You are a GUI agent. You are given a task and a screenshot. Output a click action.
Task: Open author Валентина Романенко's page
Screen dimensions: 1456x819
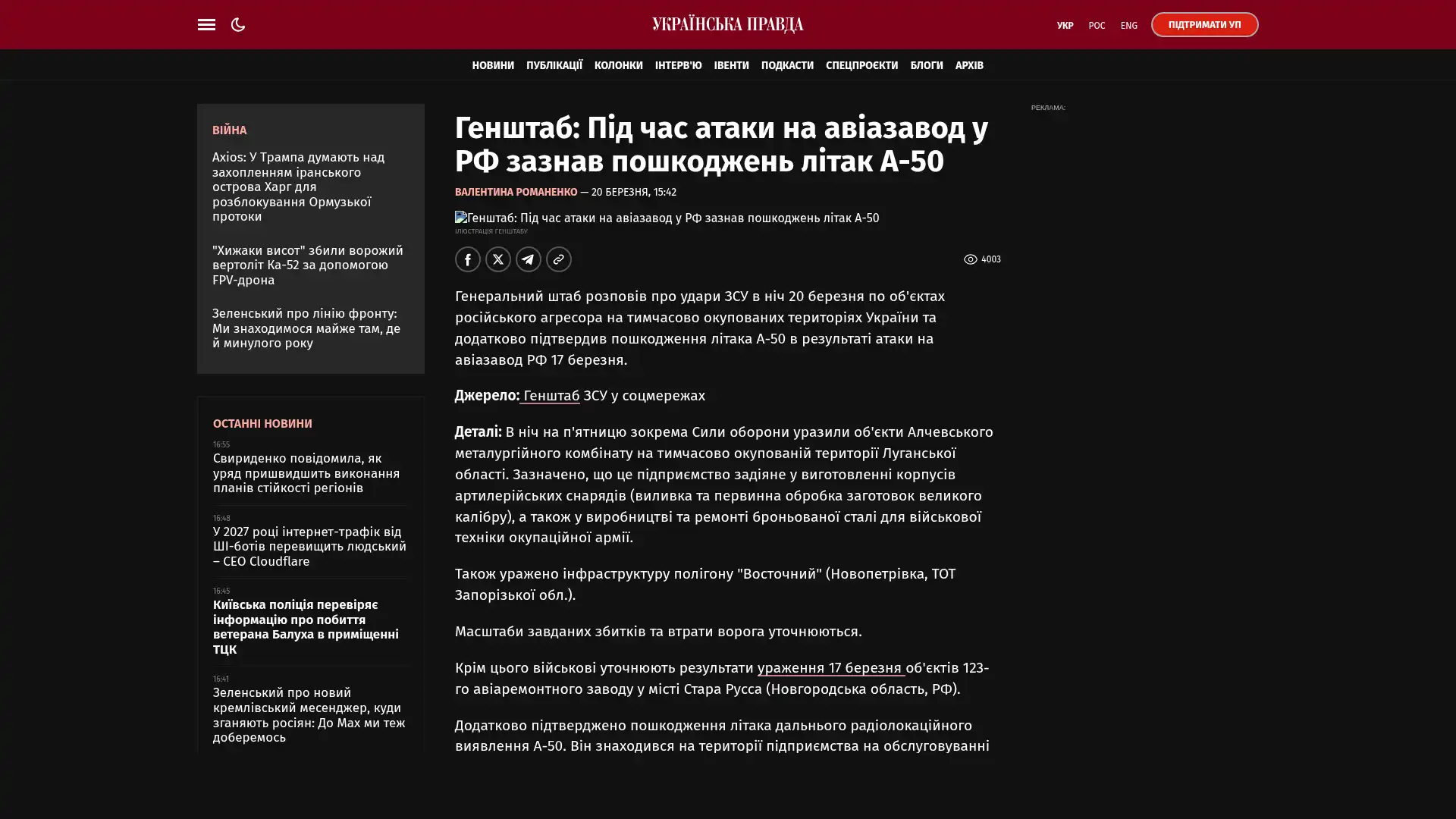tap(516, 192)
